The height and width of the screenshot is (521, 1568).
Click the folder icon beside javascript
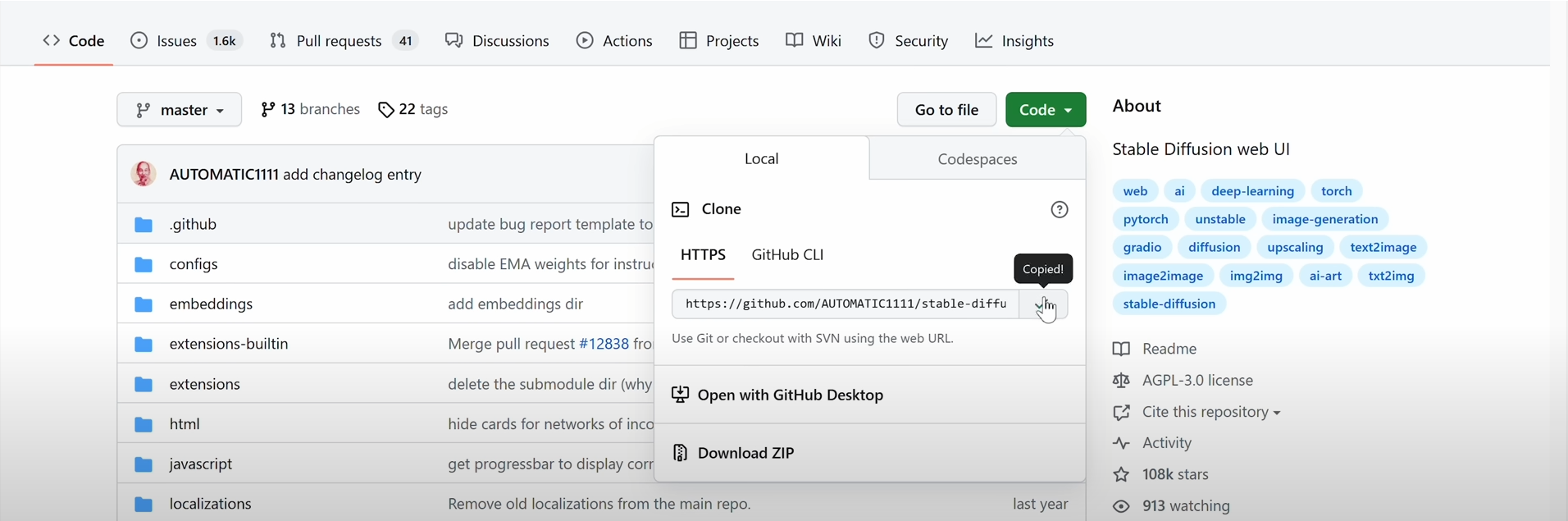click(144, 464)
